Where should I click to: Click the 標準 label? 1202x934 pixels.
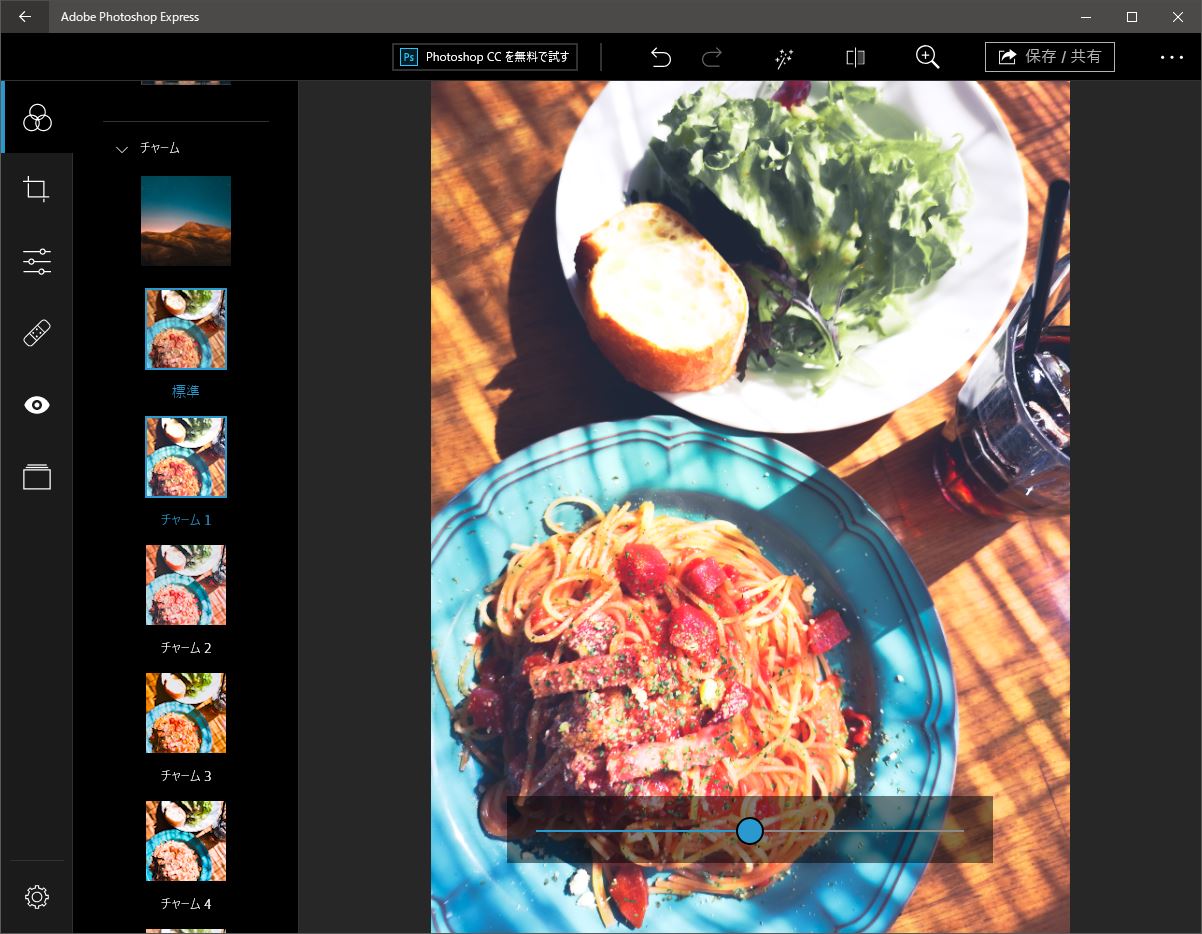186,392
